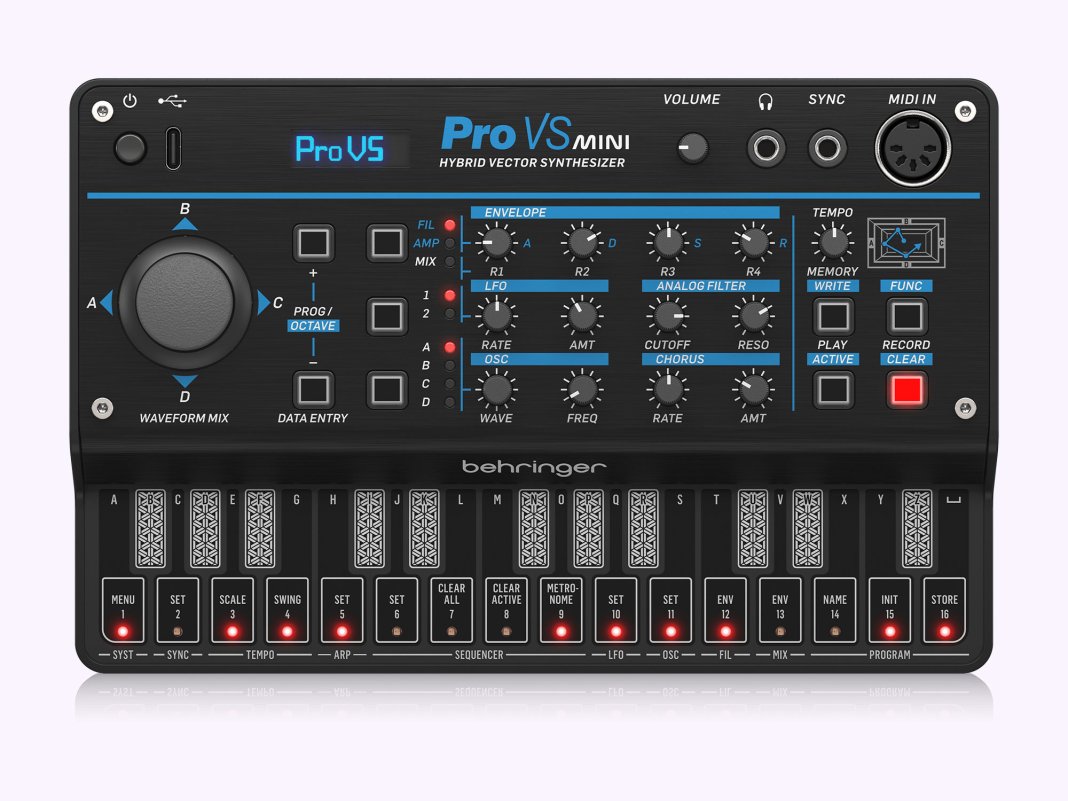Click the MIDI IN DIN socket
Viewport: 1068px width, 801px height.
point(912,149)
